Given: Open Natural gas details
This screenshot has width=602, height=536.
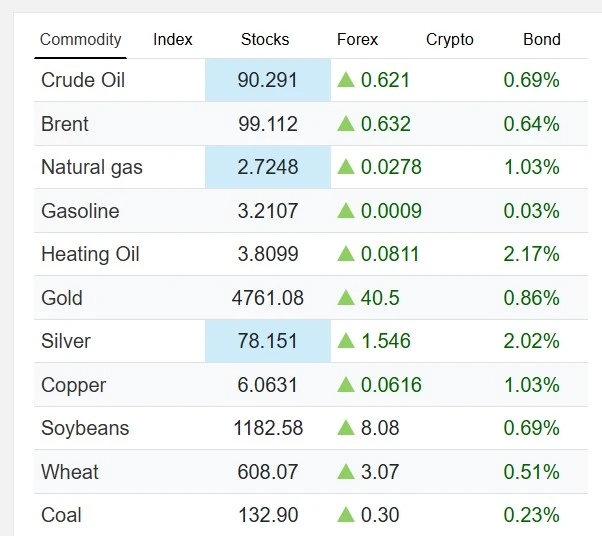Looking at the screenshot, I should point(92,168).
